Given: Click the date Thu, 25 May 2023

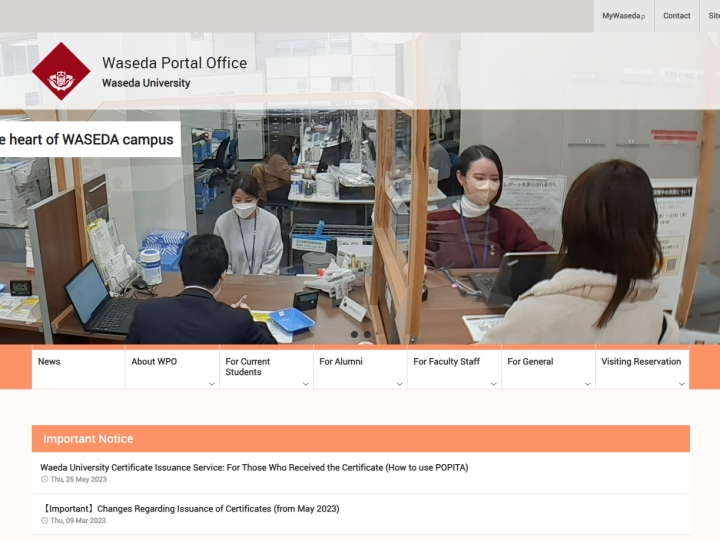Looking at the screenshot, I should tap(79, 479).
